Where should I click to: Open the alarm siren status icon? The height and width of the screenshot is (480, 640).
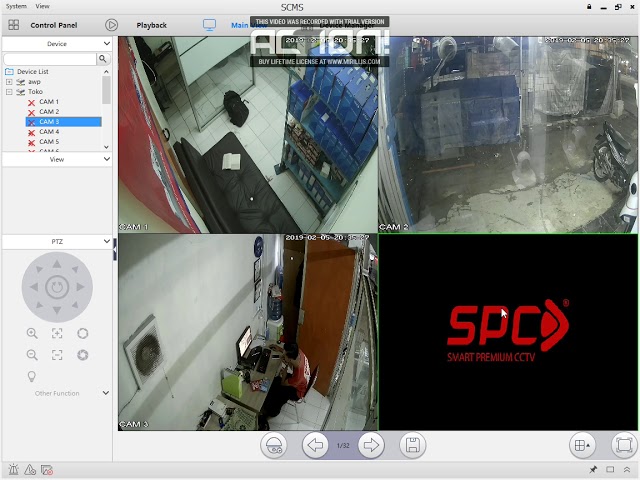(x=13, y=470)
